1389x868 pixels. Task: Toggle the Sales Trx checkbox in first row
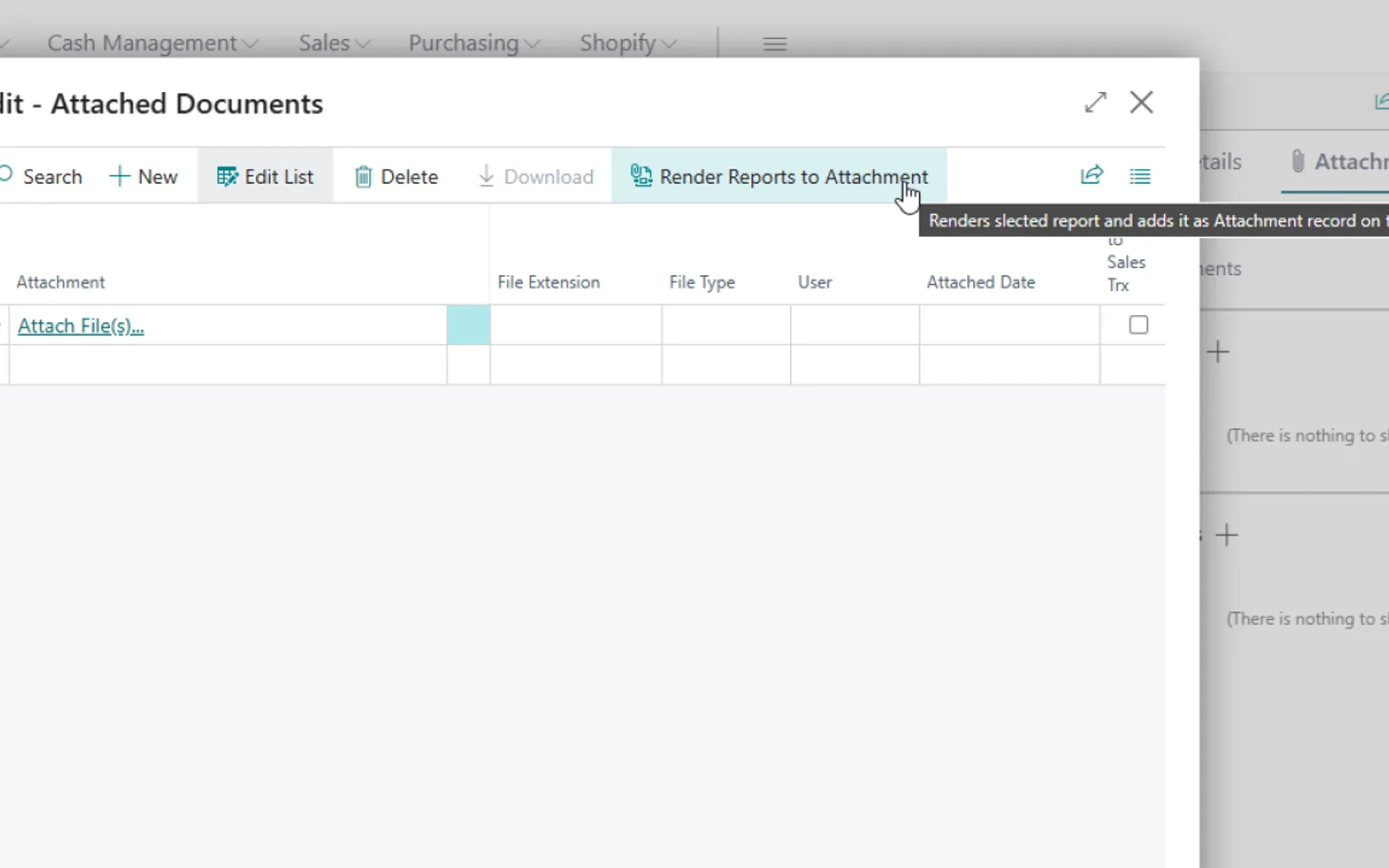coord(1138,325)
